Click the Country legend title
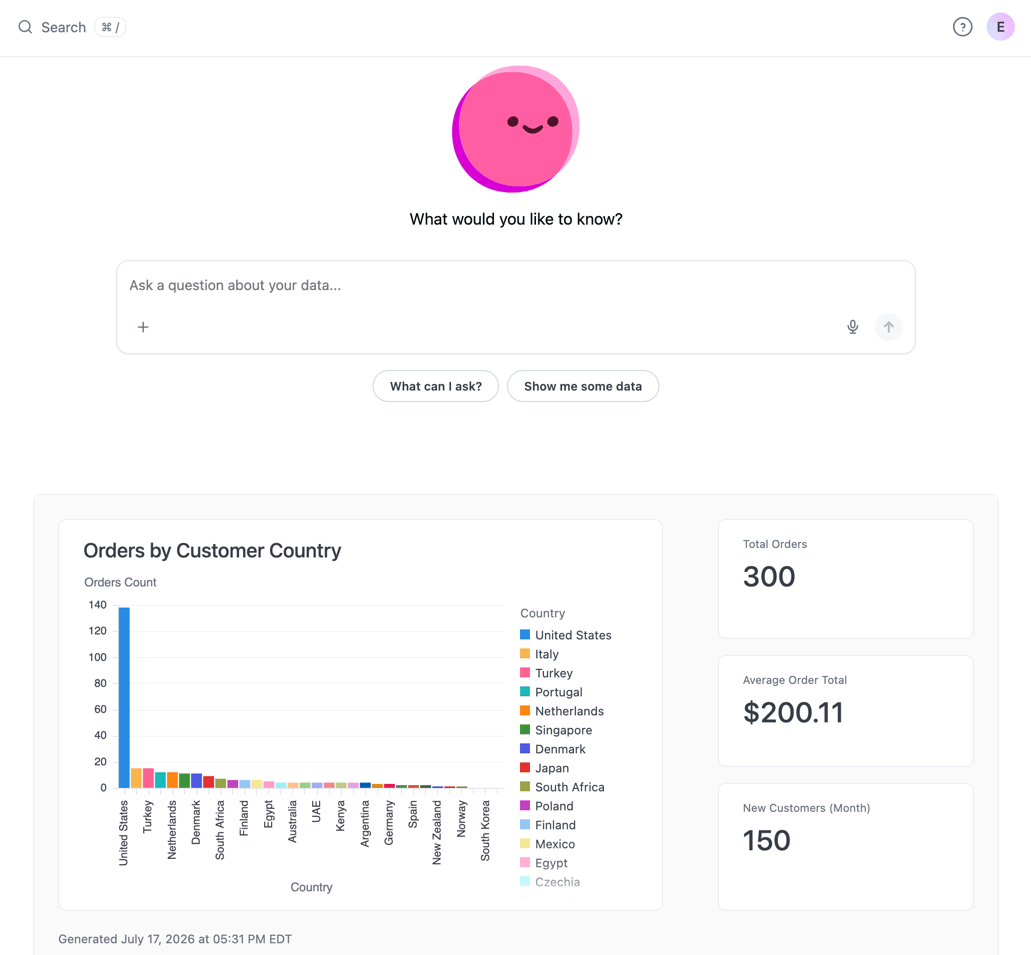This screenshot has width=1031, height=955. coord(542,614)
